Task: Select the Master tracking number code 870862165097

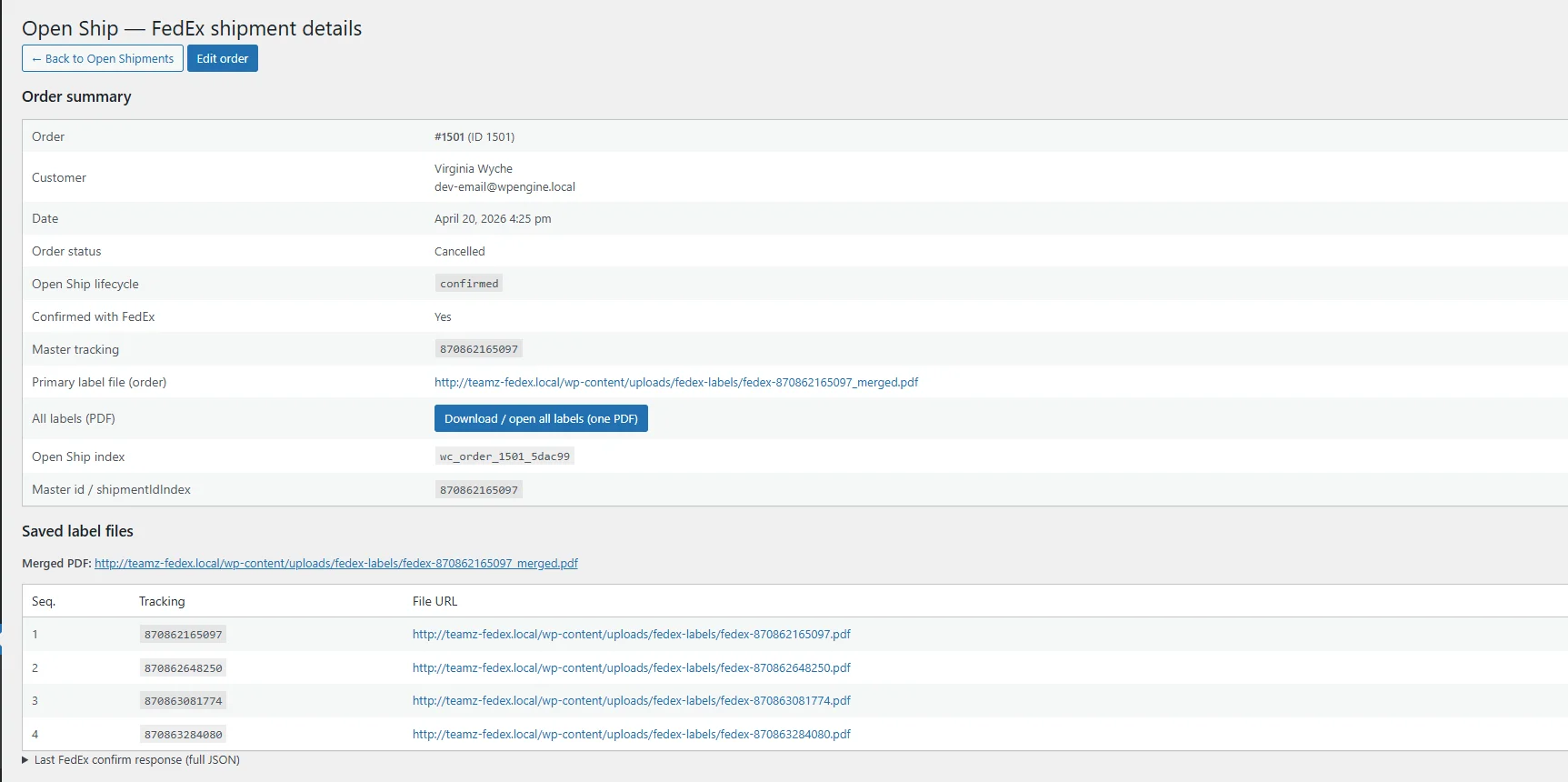Action: pos(479,349)
